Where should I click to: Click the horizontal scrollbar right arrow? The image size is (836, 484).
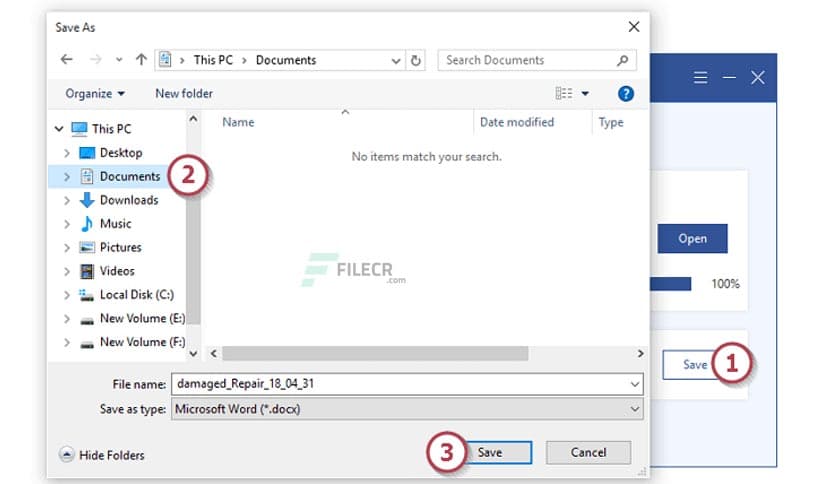pyautogui.click(x=640, y=353)
